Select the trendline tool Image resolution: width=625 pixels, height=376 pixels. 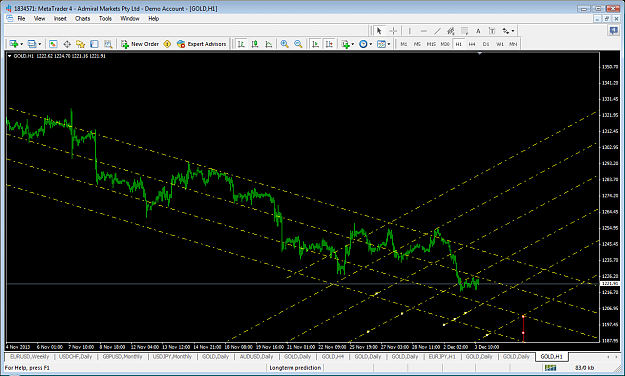point(437,31)
